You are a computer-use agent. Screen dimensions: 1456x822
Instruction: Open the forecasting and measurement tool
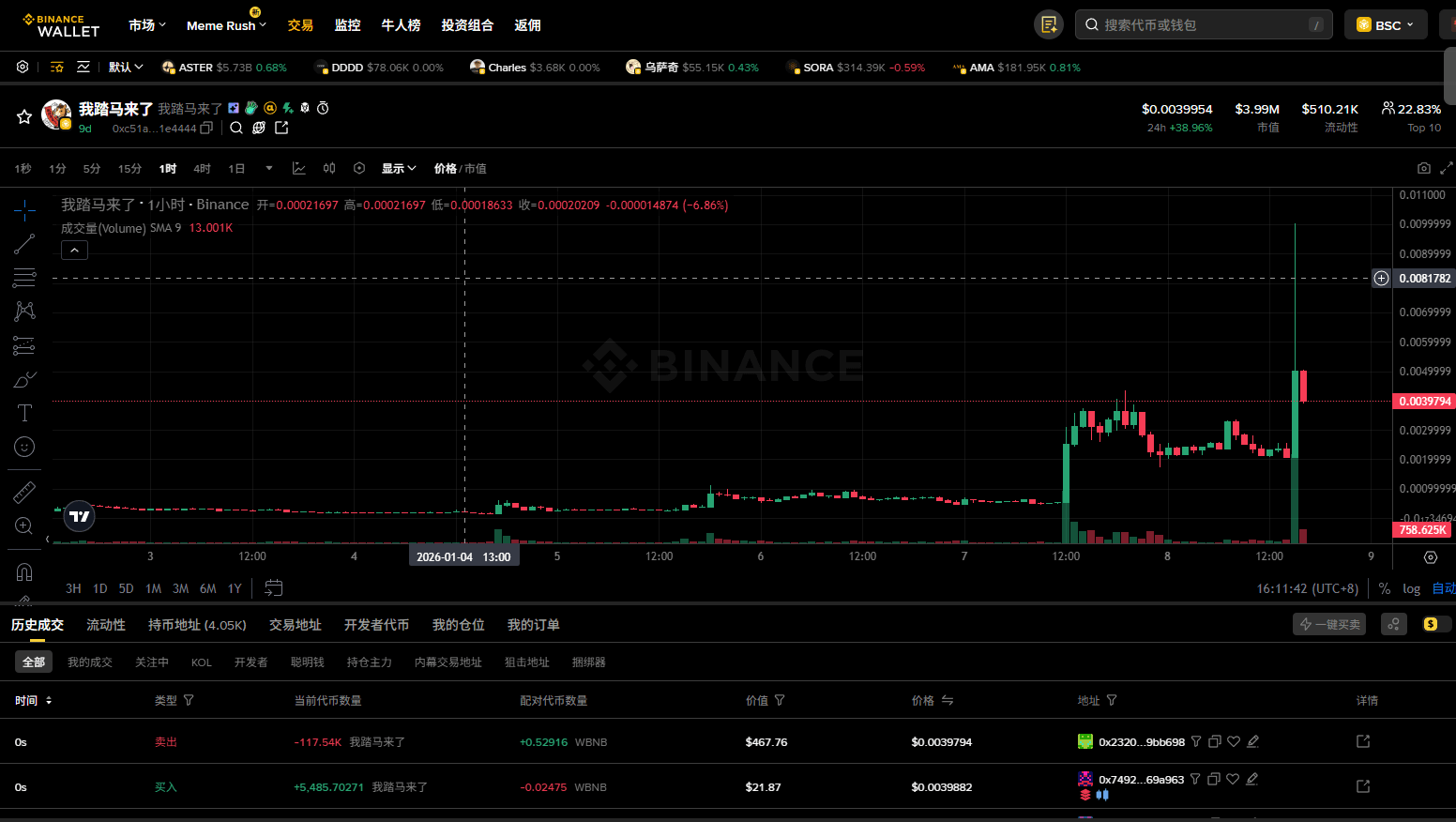coord(24,346)
